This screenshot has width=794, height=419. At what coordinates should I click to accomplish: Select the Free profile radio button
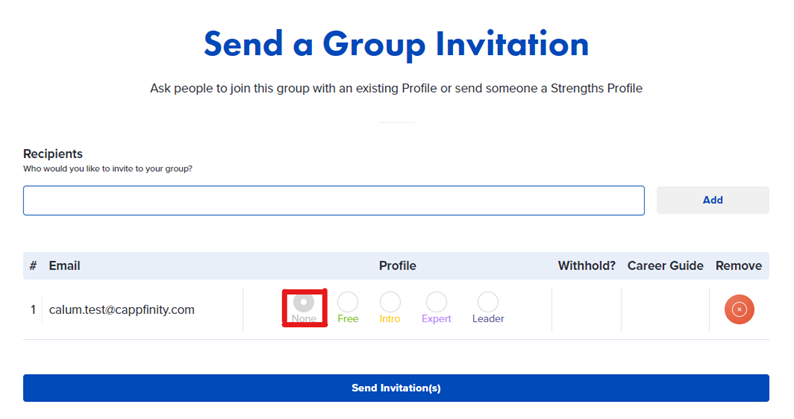pos(348,302)
